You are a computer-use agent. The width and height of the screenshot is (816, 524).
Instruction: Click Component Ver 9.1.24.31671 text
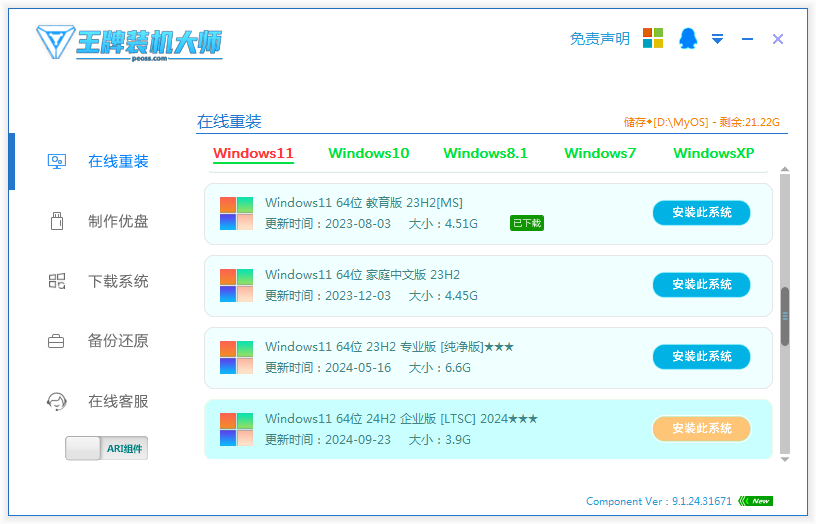pyautogui.click(x=658, y=501)
